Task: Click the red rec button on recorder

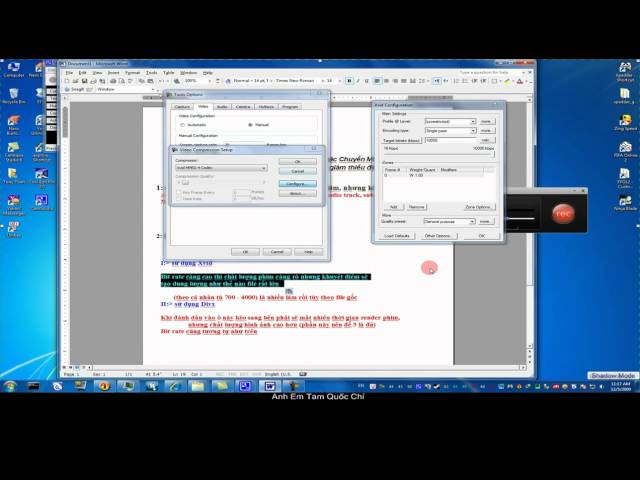Action: coord(563,213)
